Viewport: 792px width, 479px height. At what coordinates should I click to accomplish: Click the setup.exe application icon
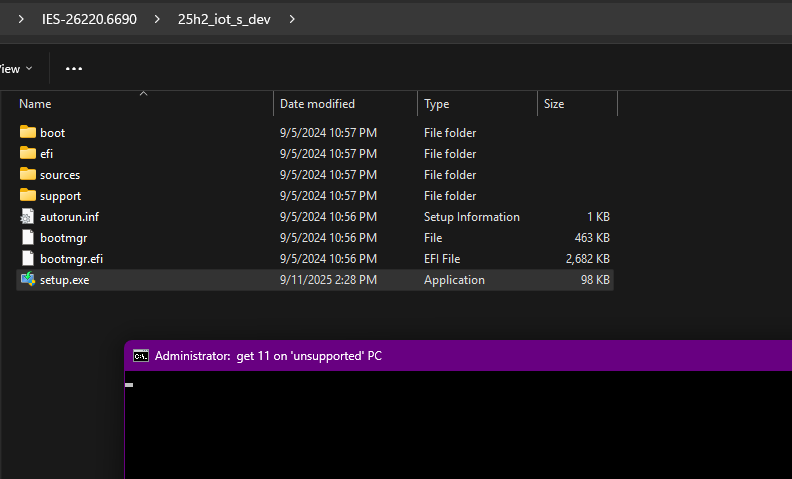[x=28, y=279]
